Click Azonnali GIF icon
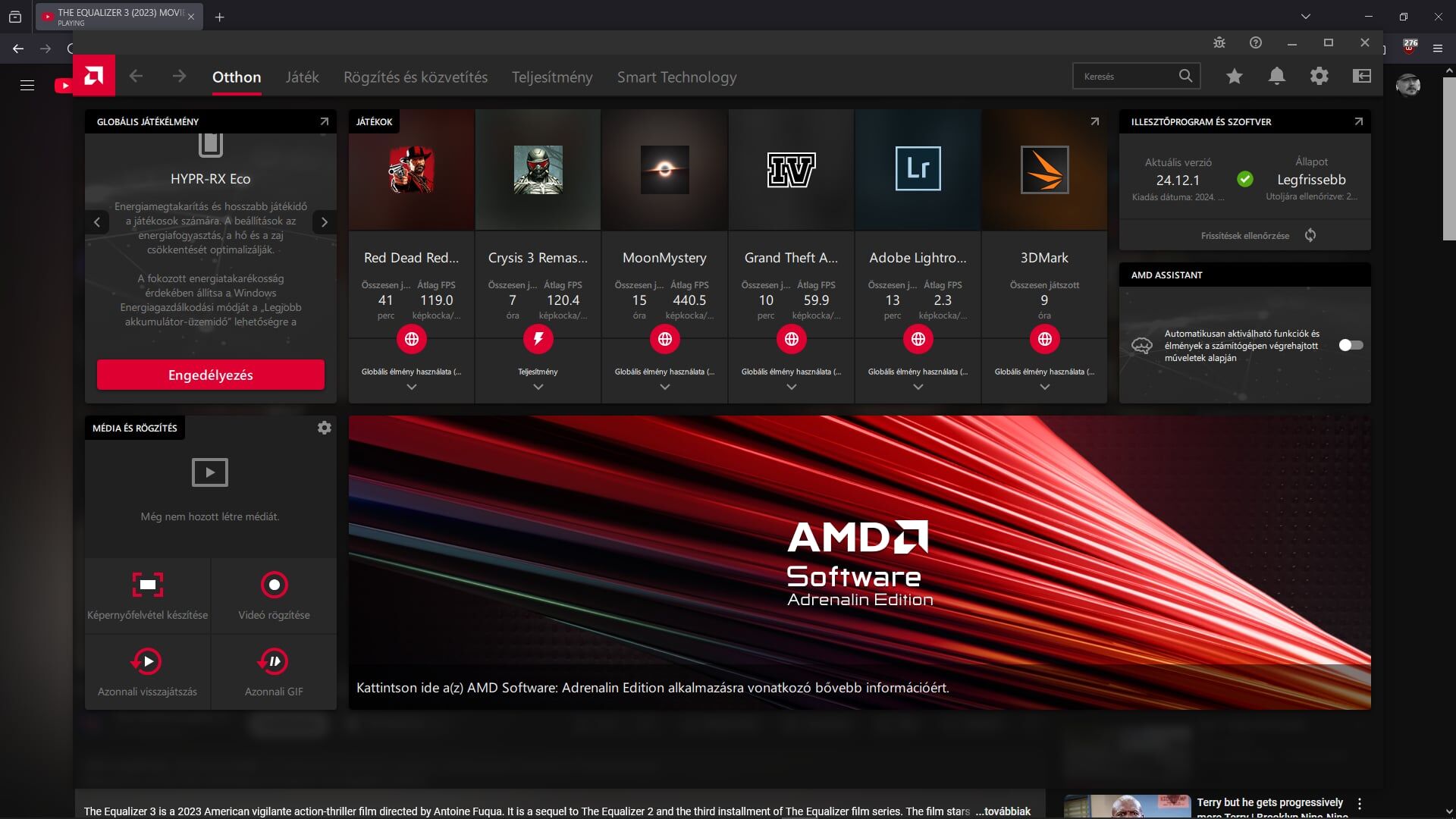The height and width of the screenshot is (819, 1456). pyautogui.click(x=274, y=661)
